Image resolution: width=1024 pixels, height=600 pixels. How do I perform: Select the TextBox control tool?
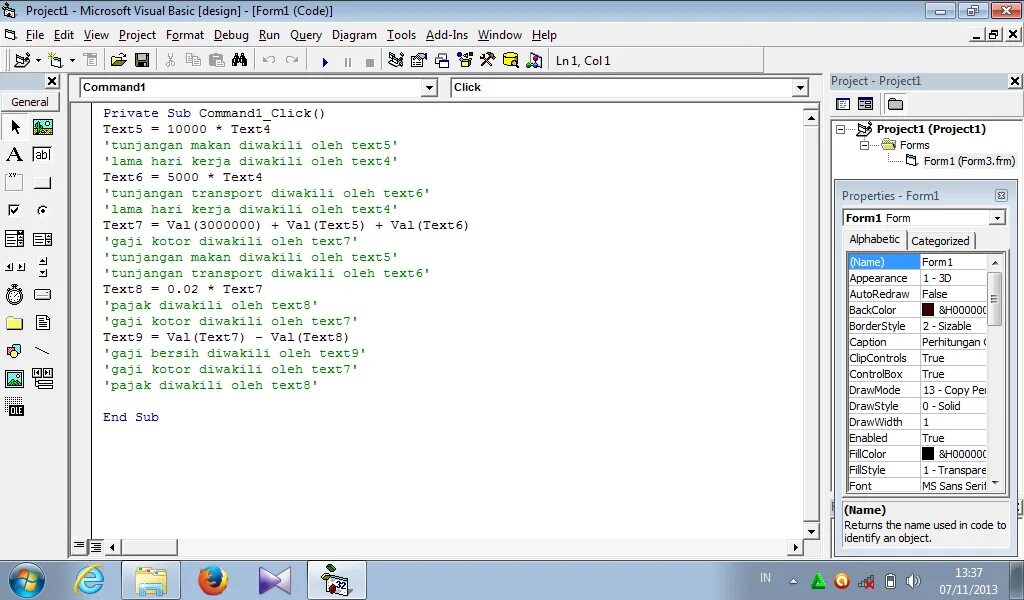[x=42, y=155]
